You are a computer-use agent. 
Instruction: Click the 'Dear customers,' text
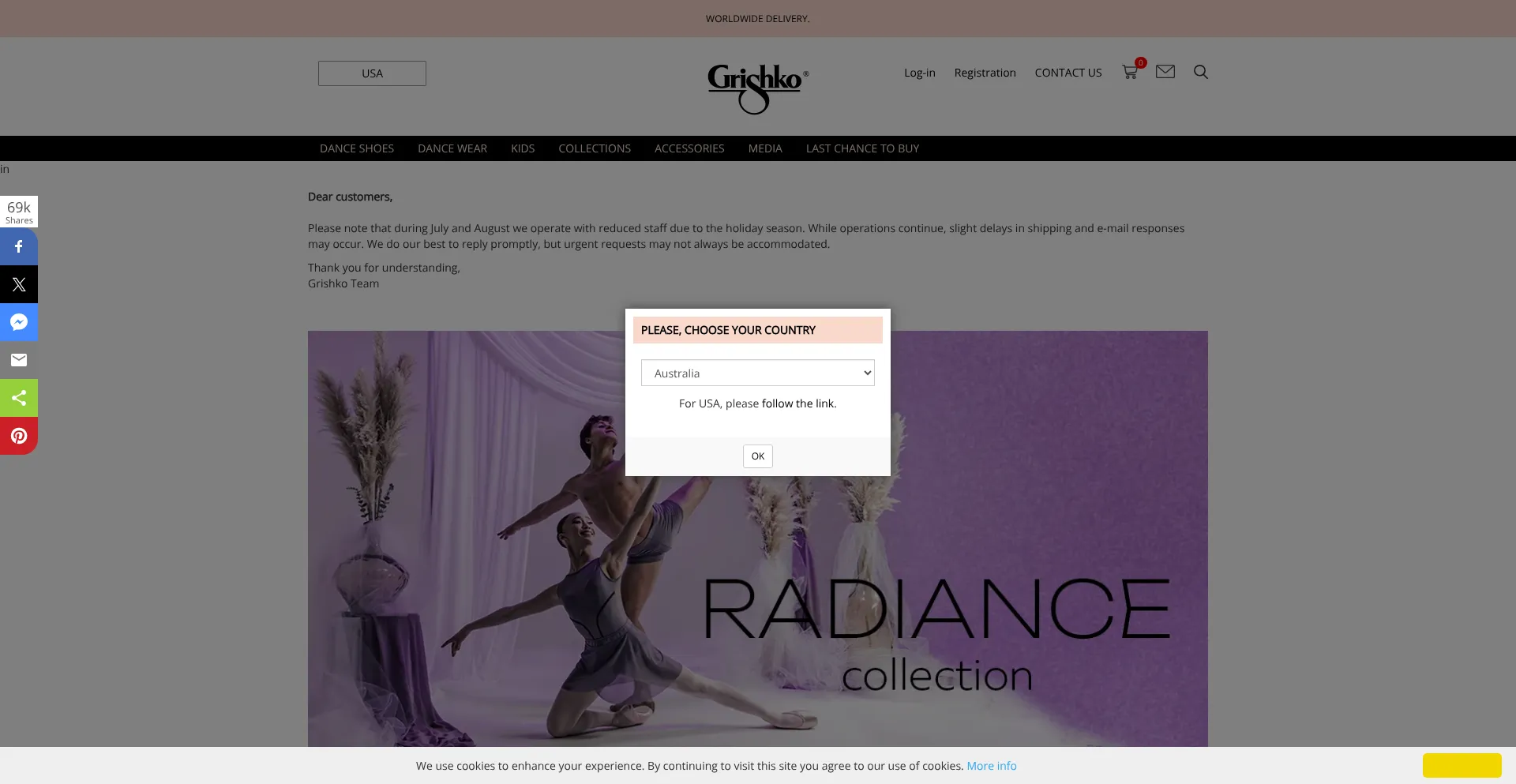[x=350, y=197]
